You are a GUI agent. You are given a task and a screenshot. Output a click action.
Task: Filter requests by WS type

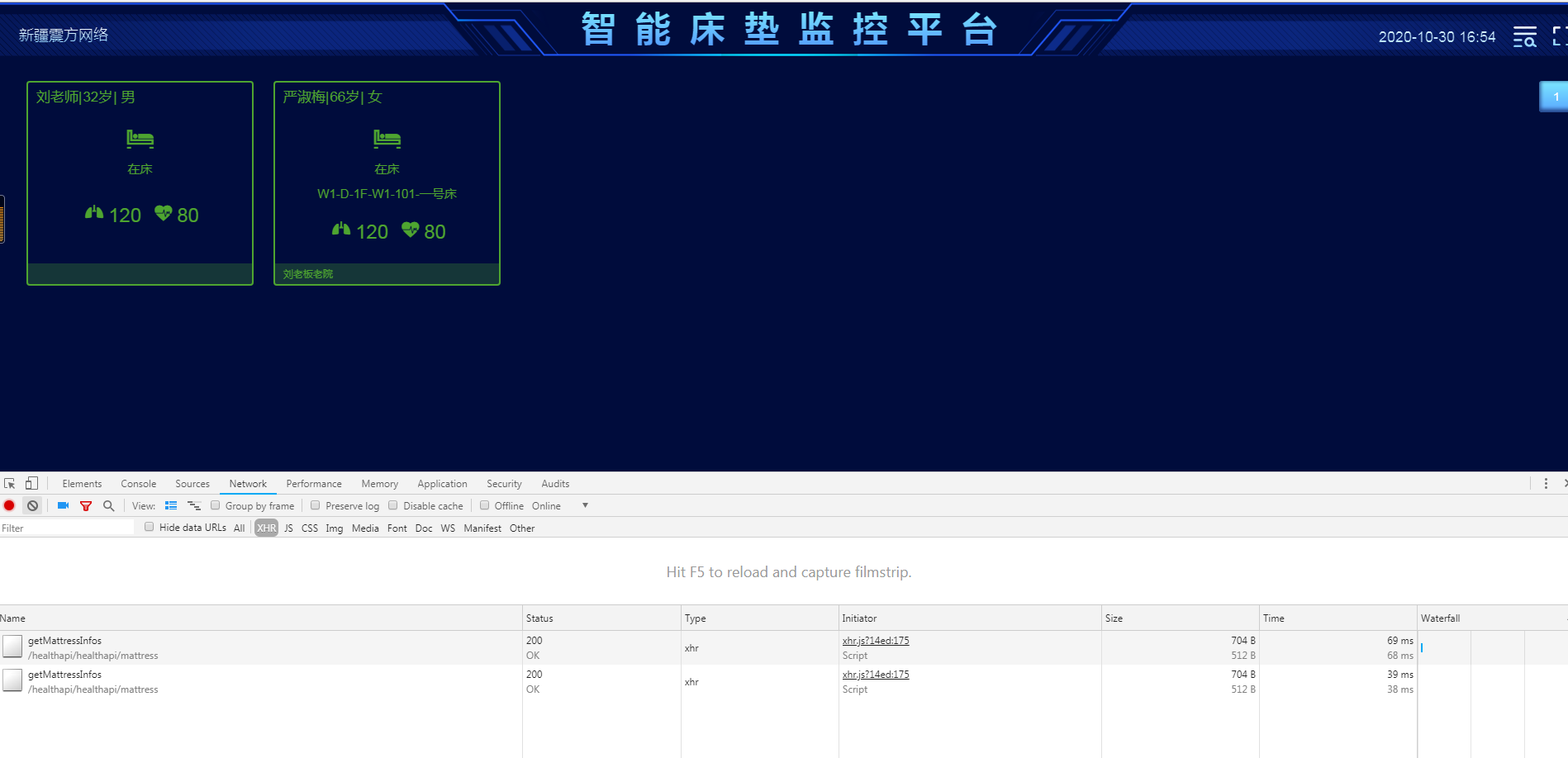point(448,528)
